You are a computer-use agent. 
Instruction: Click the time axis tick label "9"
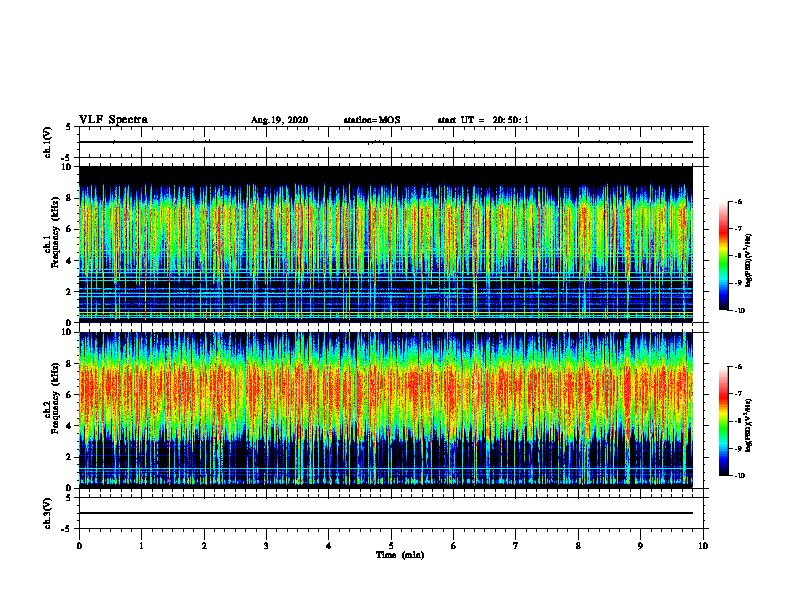(x=640, y=546)
